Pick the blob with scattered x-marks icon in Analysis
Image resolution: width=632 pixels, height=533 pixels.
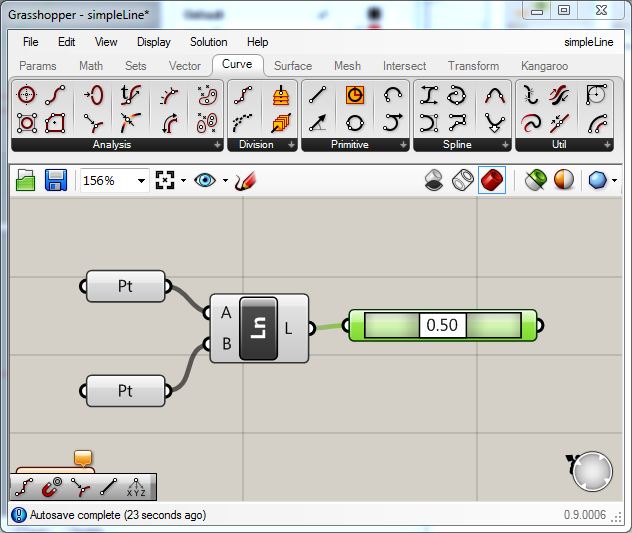[x=207, y=95]
